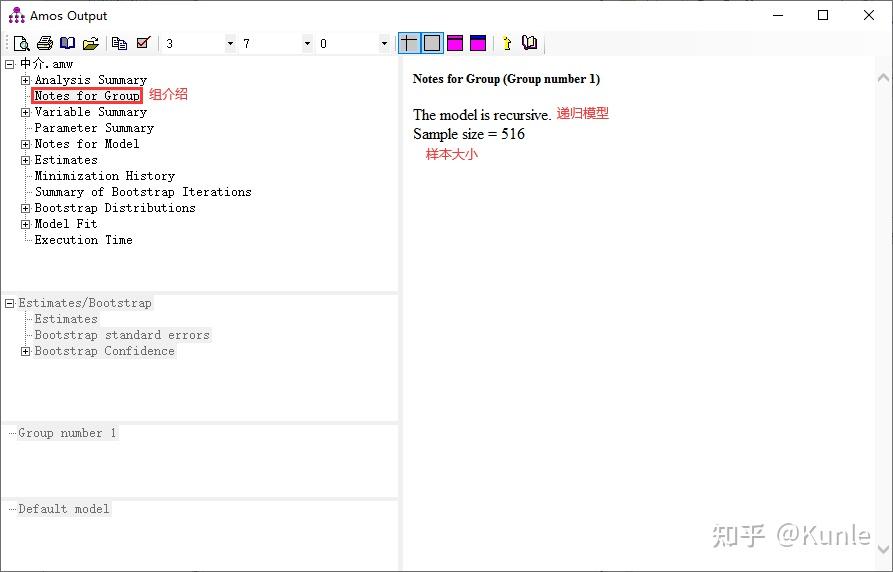
Task: Select Parameter Summary tree item
Action: pos(94,128)
